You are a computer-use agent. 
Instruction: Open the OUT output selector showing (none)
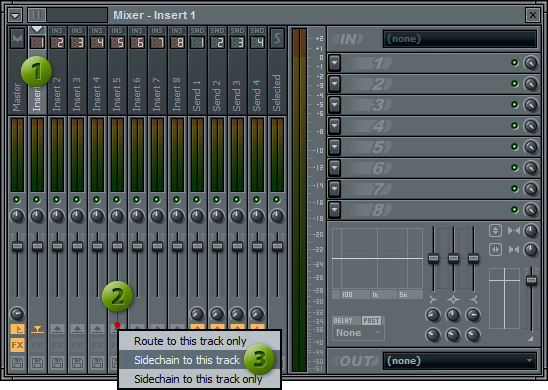(460, 361)
